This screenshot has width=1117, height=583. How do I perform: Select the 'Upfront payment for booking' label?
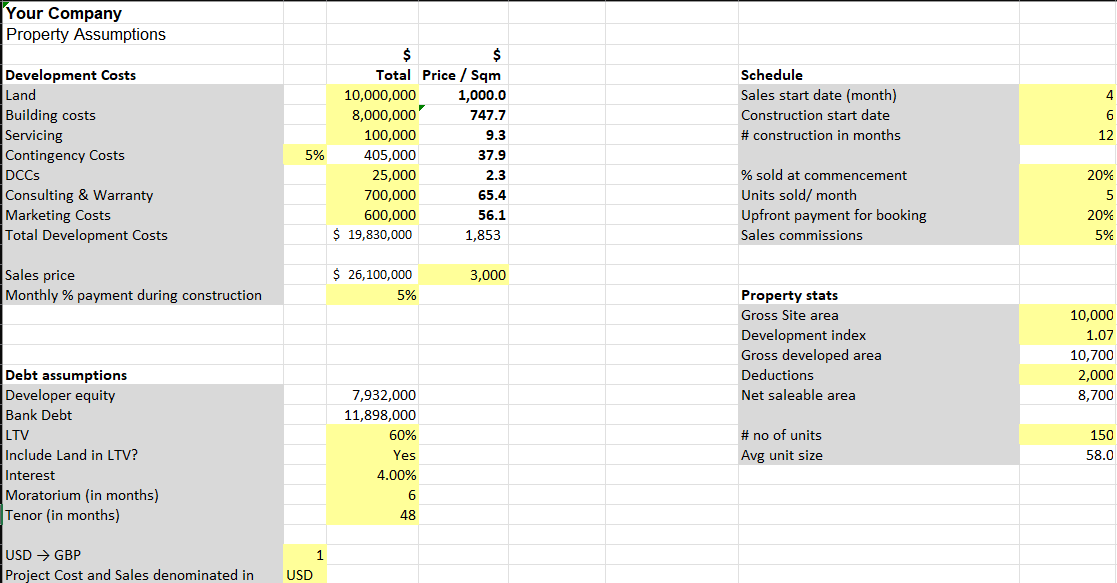pyautogui.click(x=833, y=215)
